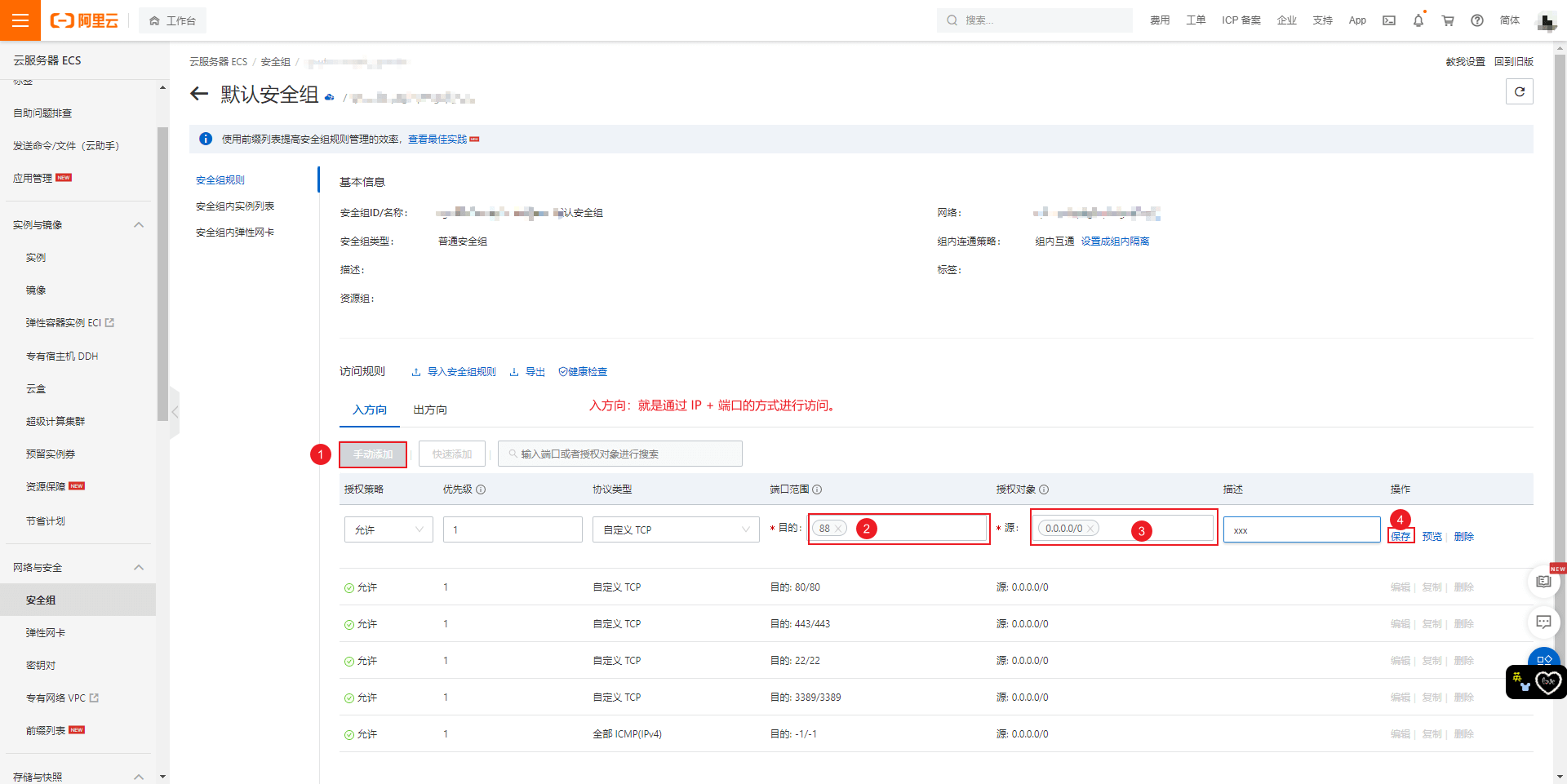This screenshot has width=1567, height=784.
Task: Go back using the left arrow
Action: [199, 94]
